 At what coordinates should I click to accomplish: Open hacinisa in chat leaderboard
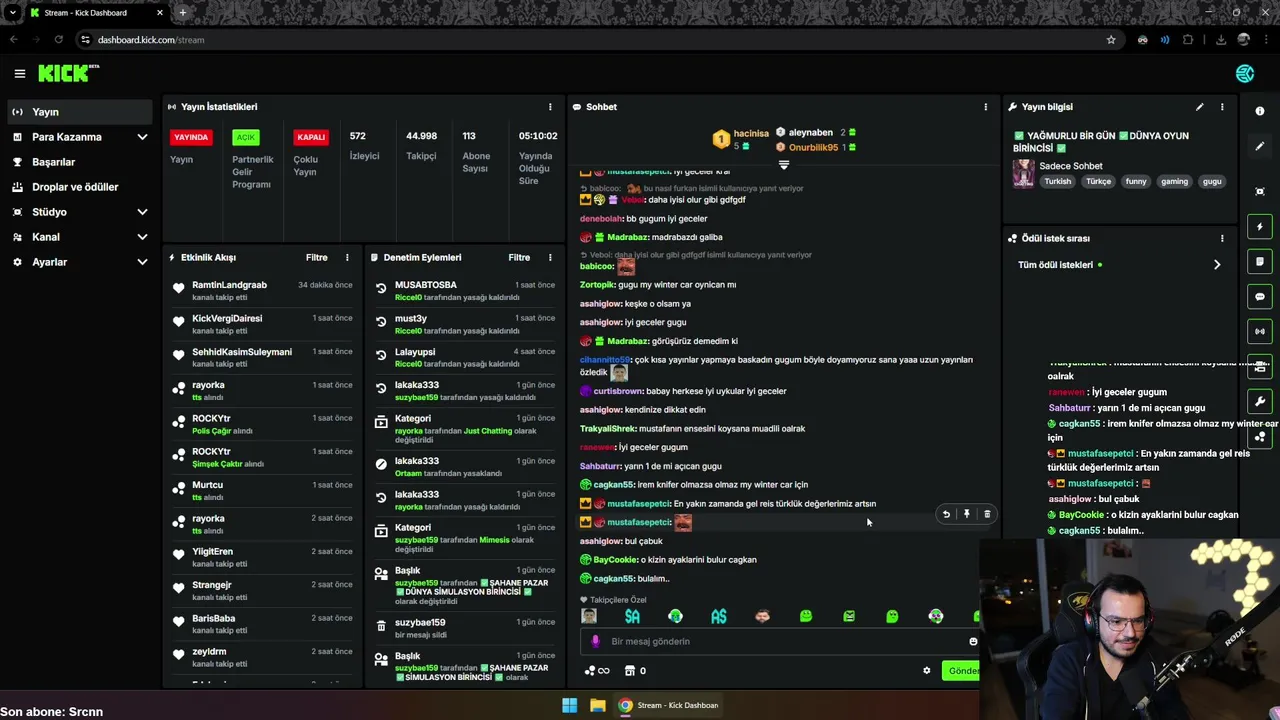751,133
